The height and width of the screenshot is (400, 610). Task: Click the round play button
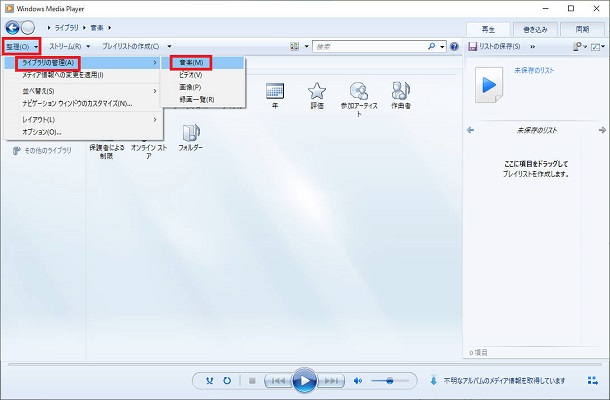(x=305, y=380)
